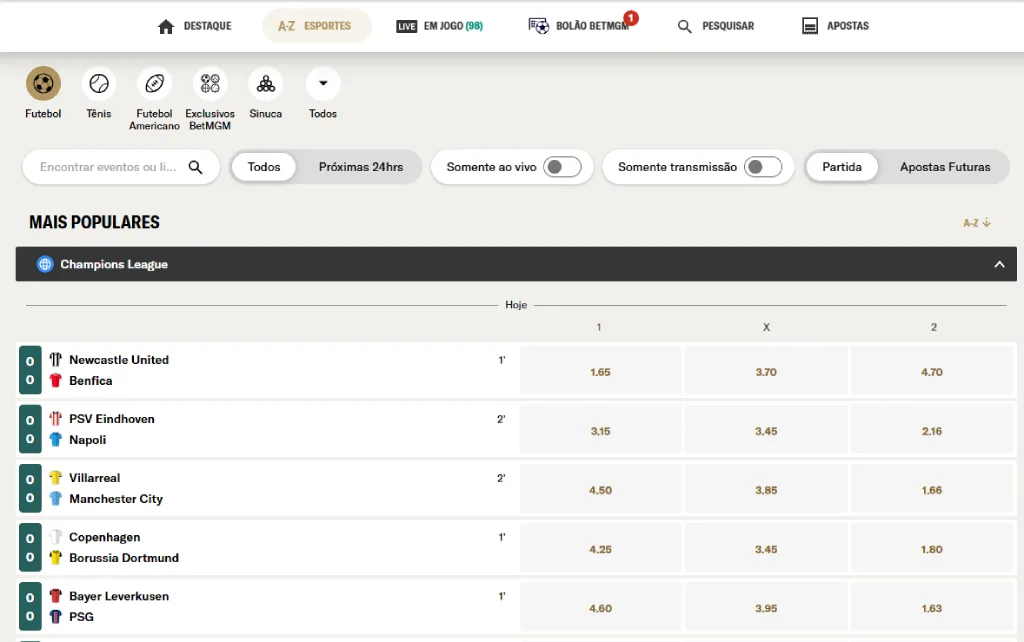Select the Sinuca sport icon
The height and width of the screenshot is (642, 1024).
pyautogui.click(x=265, y=84)
